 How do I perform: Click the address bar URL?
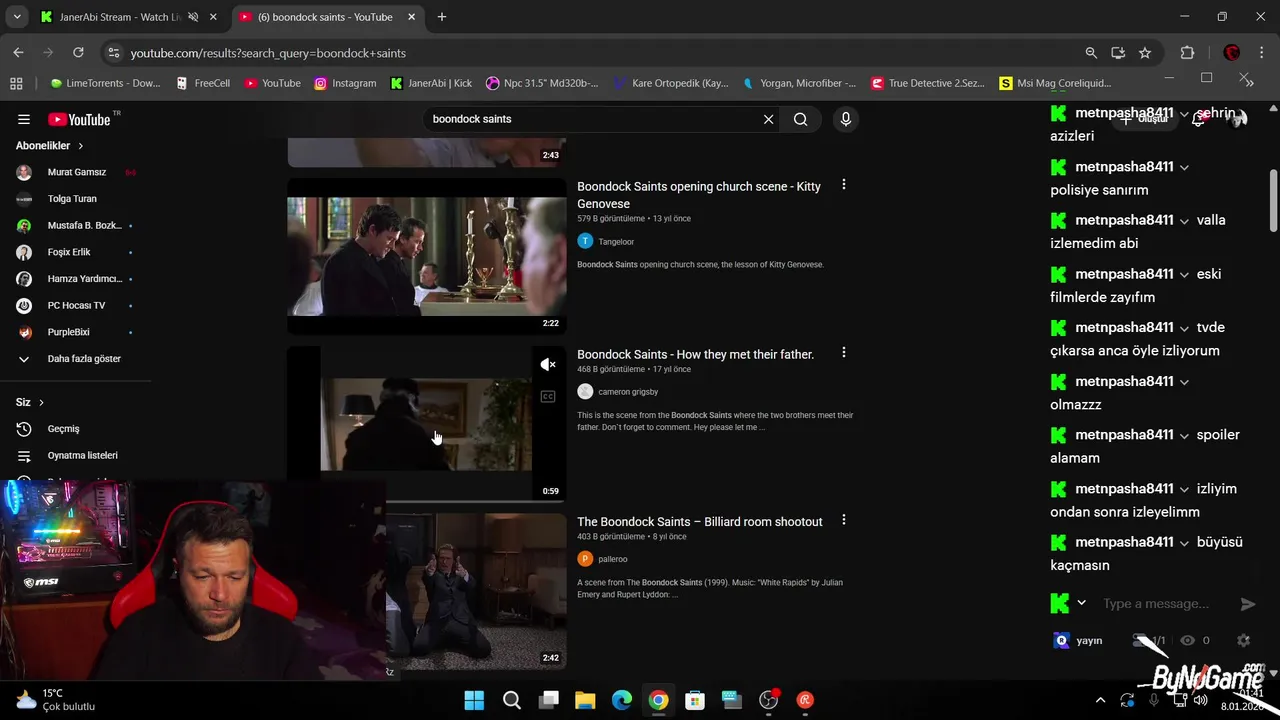(x=268, y=53)
